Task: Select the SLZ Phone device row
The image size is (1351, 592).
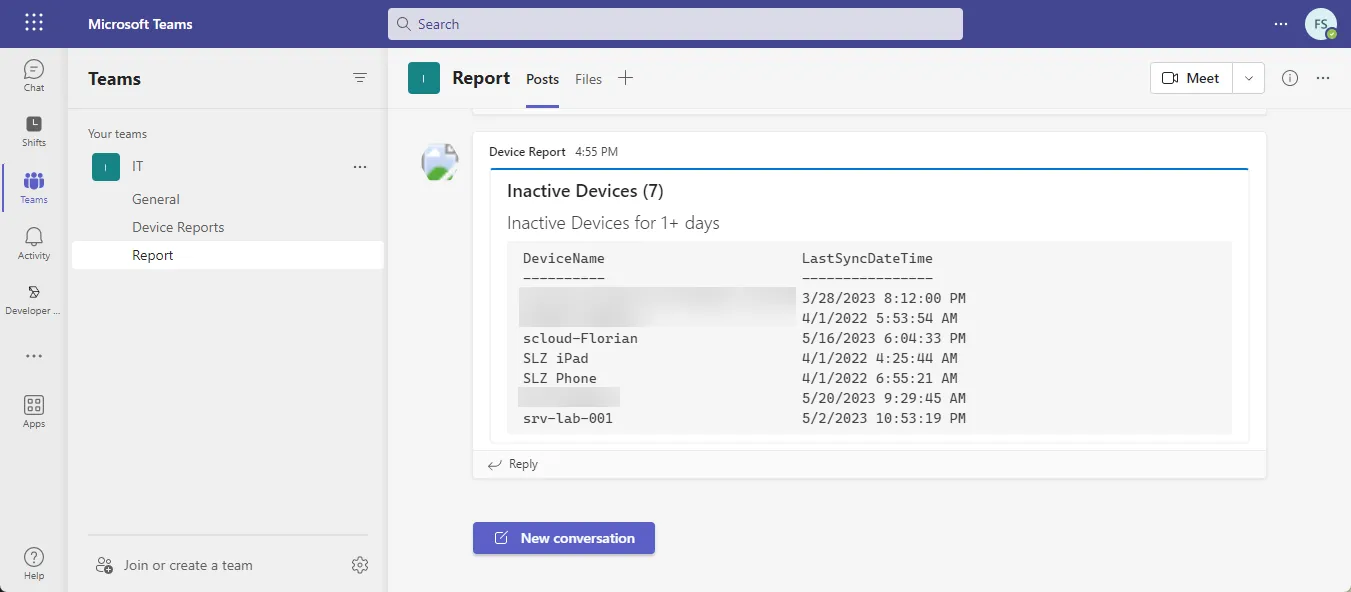Action: (560, 378)
